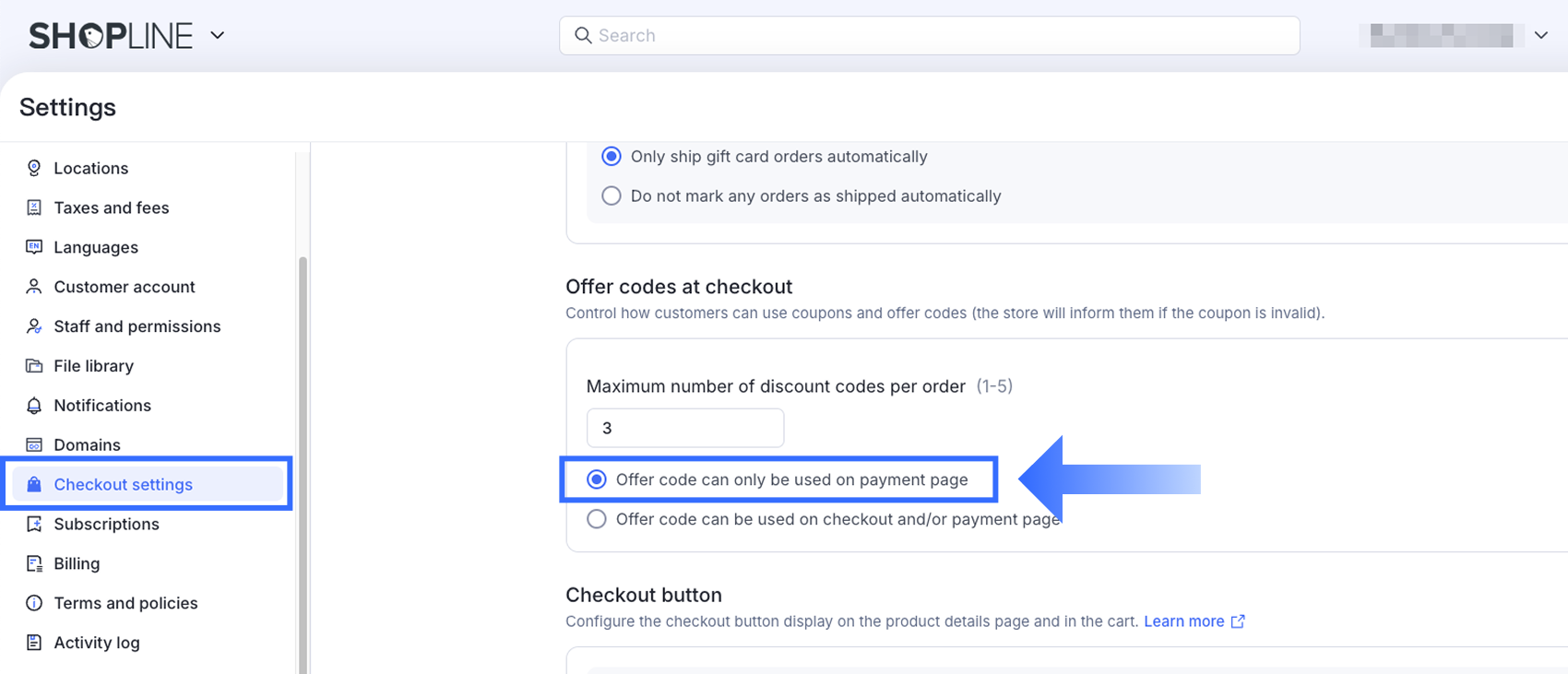This screenshot has height=674, width=1568.
Task: Click the Customer account person icon
Action: [34, 287]
